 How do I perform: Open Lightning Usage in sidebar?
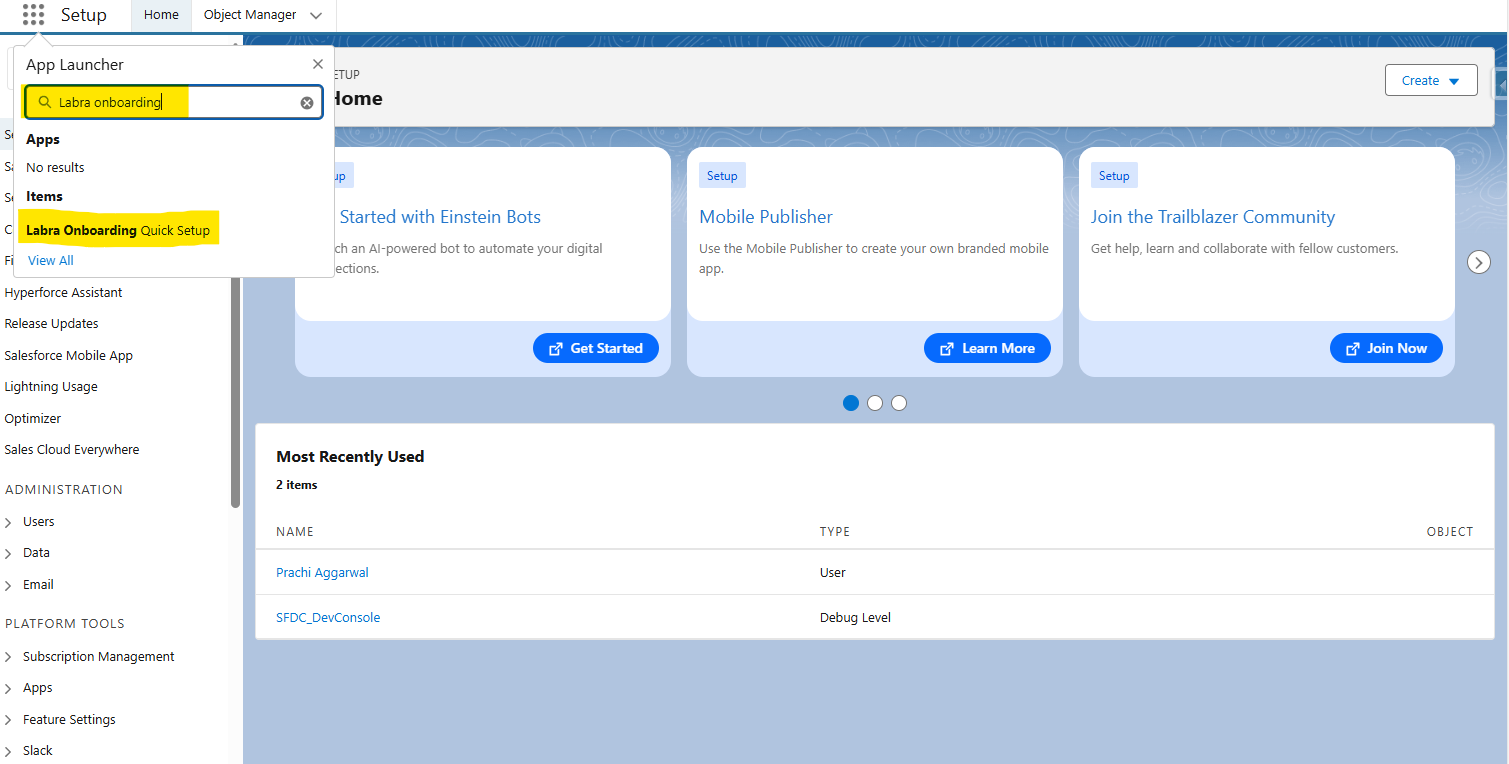click(51, 387)
